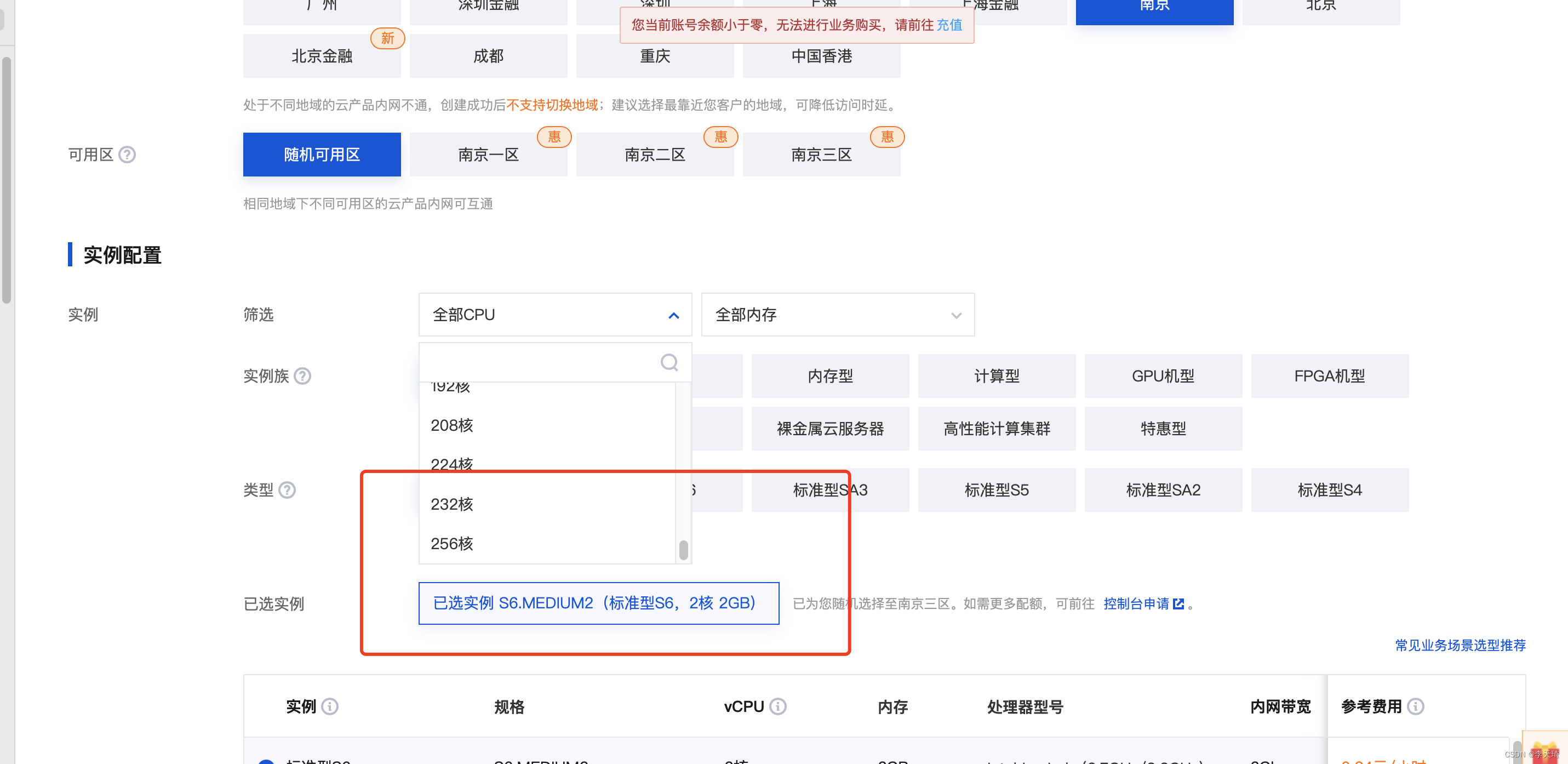Open the 控制台申请 link
This screenshot has width=1568, height=764.
pyautogui.click(x=1136, y=604)
